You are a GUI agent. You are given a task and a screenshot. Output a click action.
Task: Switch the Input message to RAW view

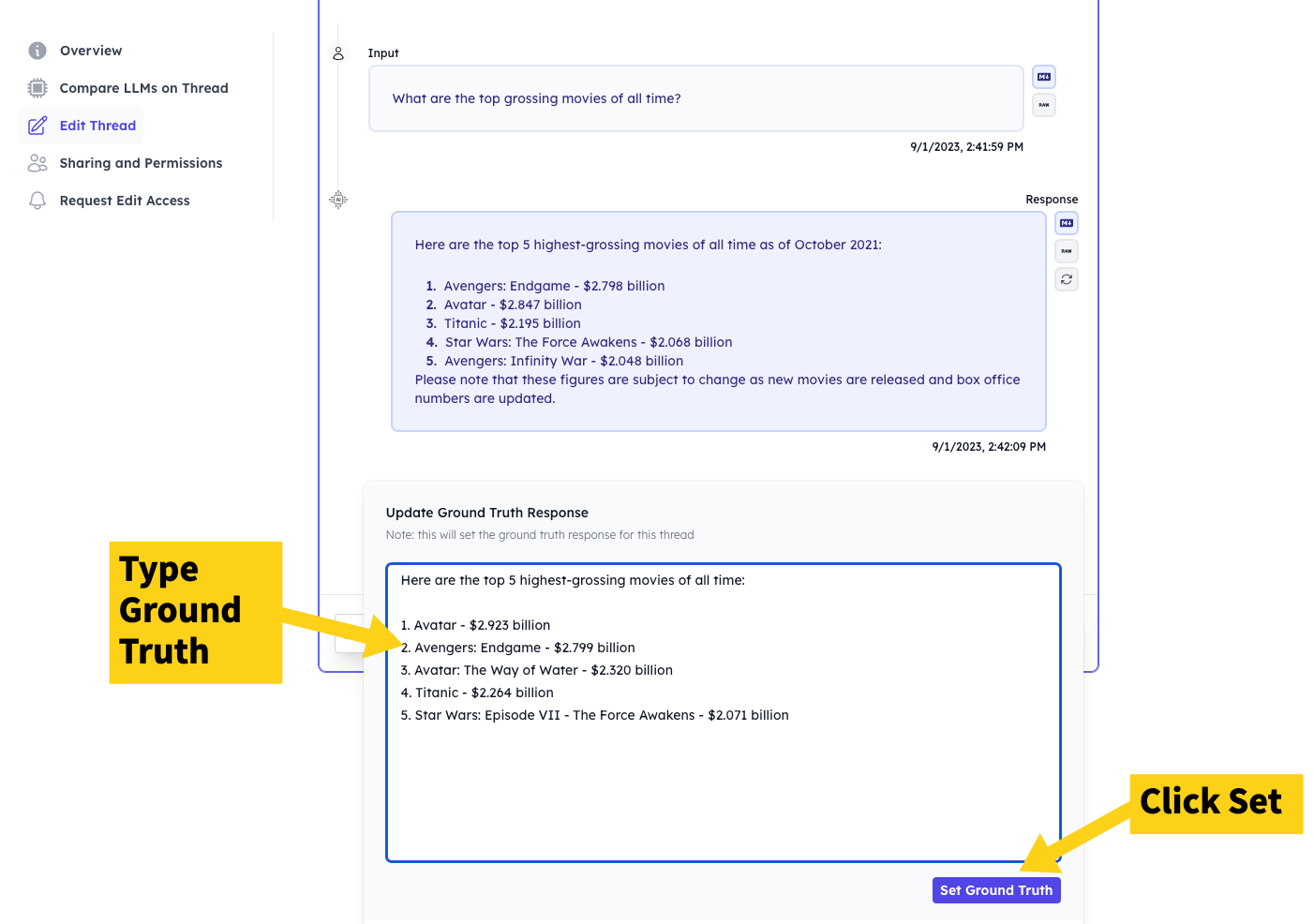(x=1043, y=105)
